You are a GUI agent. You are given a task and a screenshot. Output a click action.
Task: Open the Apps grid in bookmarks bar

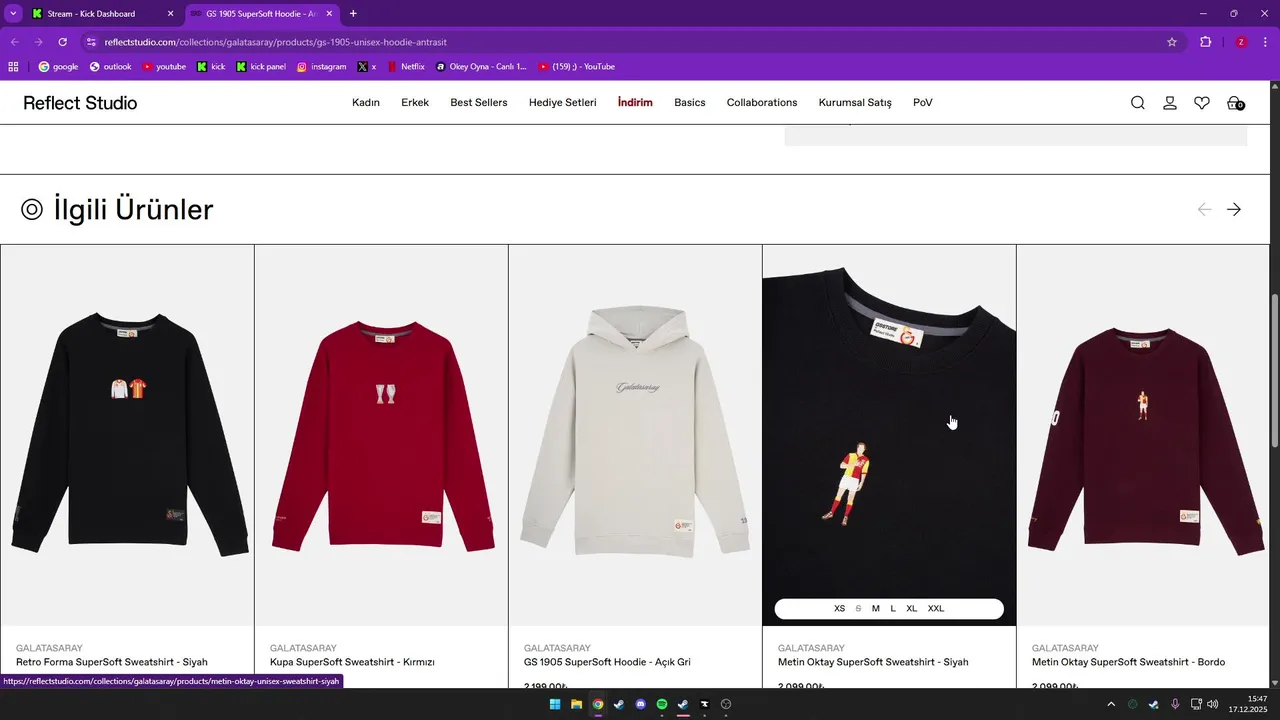(13, 67)
